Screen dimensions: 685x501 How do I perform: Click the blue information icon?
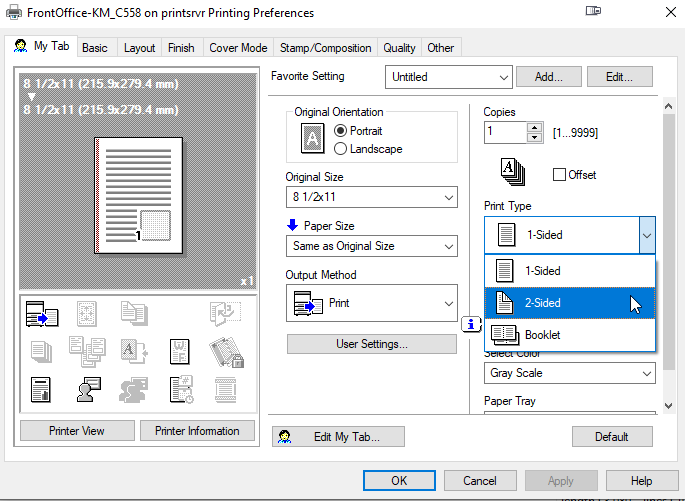[470, 323]
